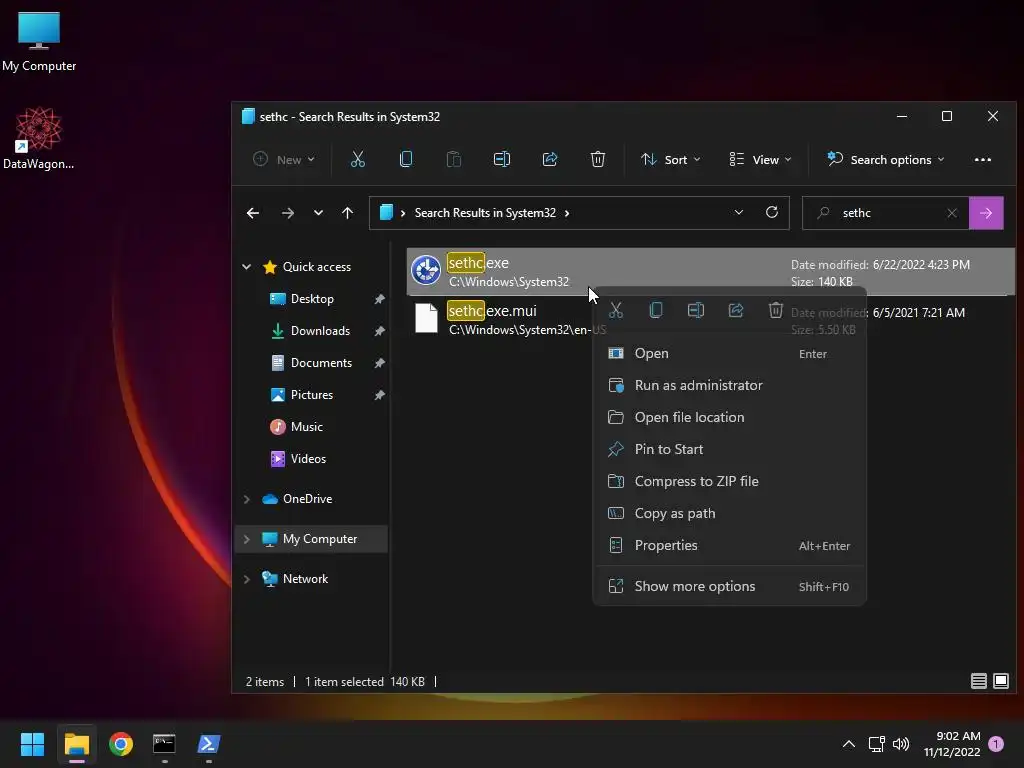
Task: Expand the OneDrive tree node
Action: click(247, 499)
